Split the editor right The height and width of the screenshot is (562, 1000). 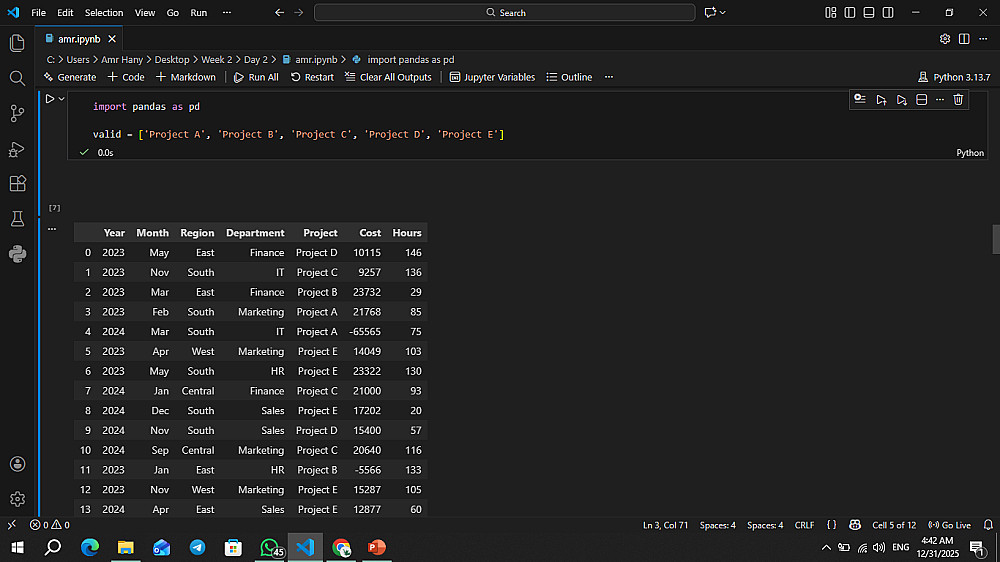point(964,39)
